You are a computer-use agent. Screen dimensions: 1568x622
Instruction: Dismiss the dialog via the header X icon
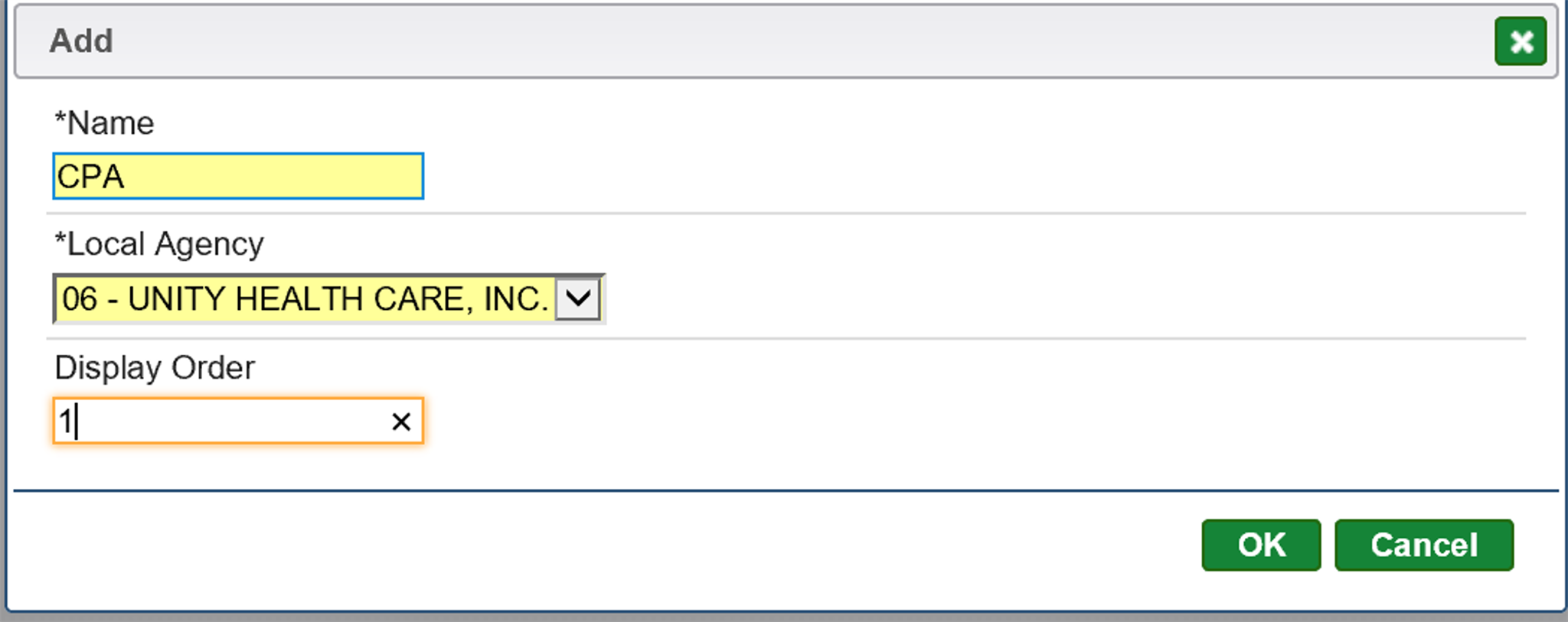1520,41
